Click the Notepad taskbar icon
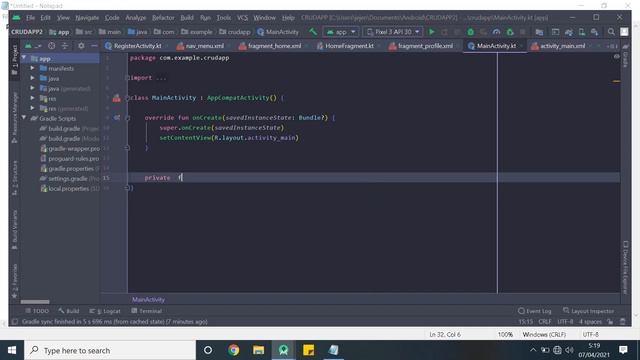Viewport: 640px width, 360px height. (x=333, y=350)
